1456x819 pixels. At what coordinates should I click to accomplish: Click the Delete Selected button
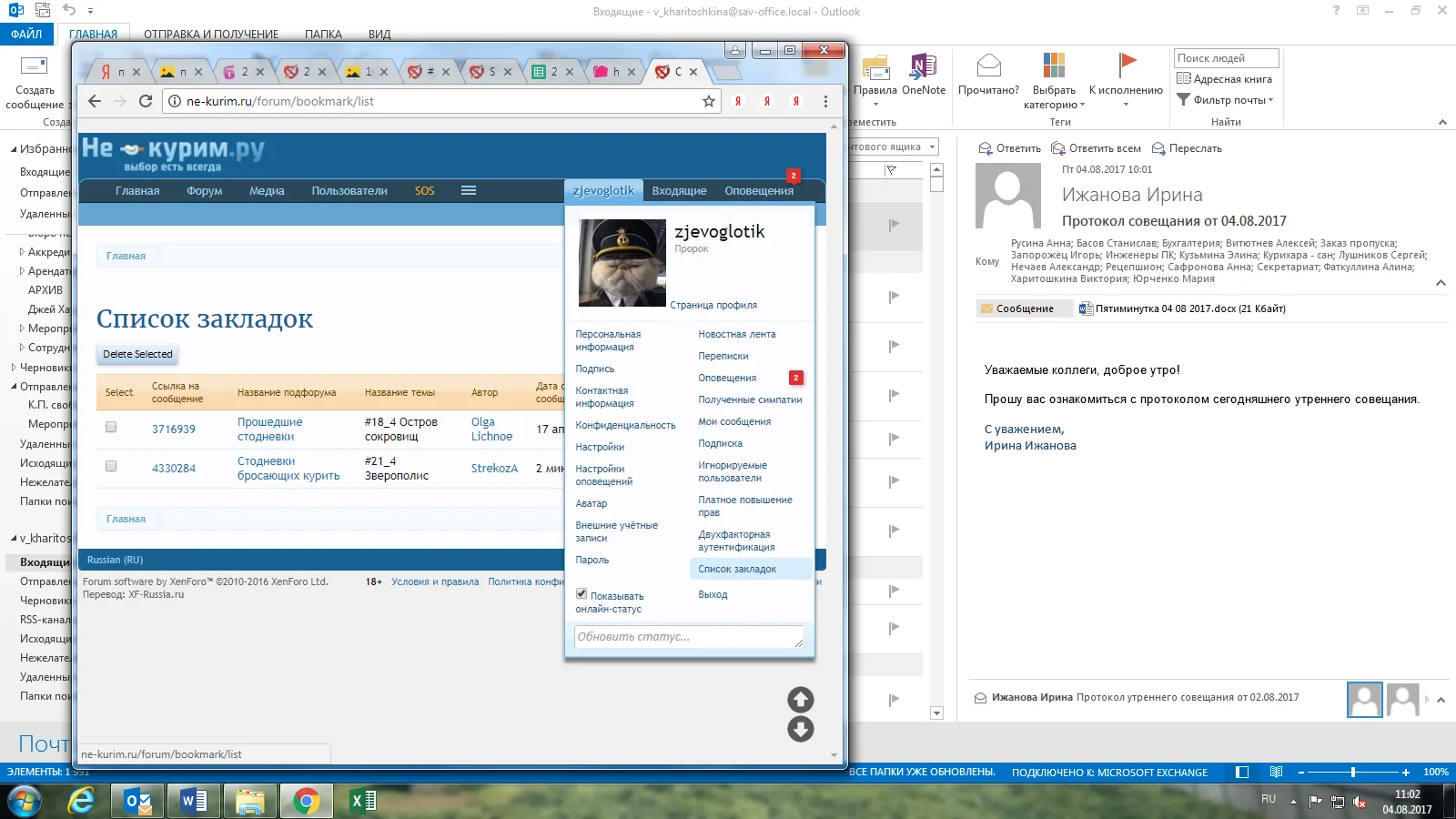pyautogui.click(x=137, y=354)
